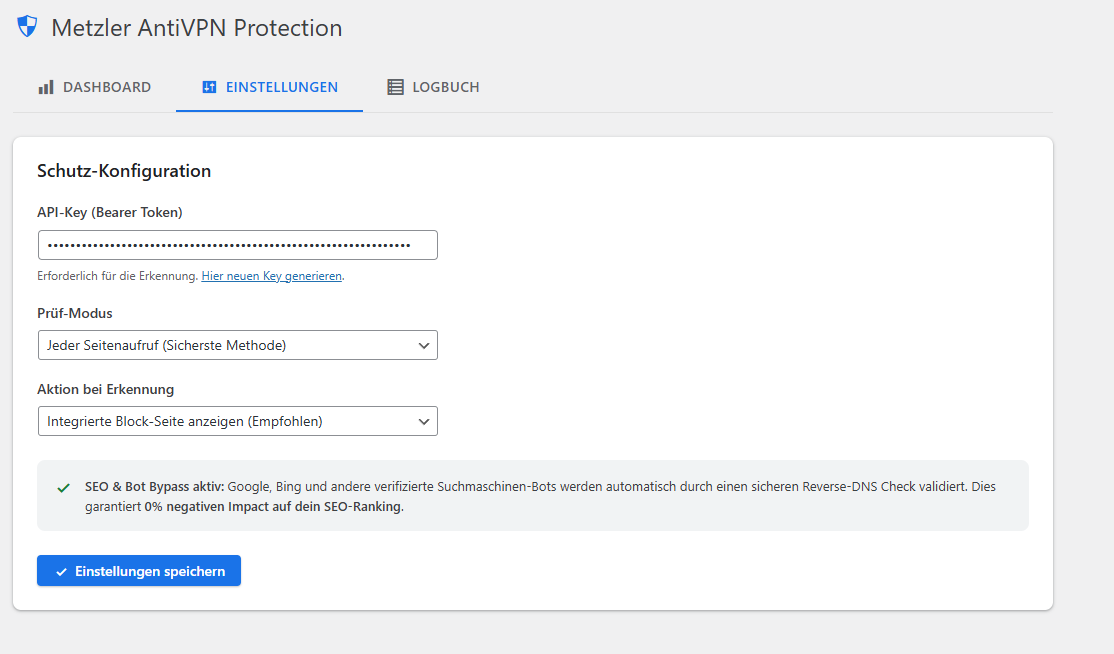Follow the 'Hier neuen Key generieren' link
Image resolution: width=1114 pixels, height=654 pixels.
click(271, 276)
